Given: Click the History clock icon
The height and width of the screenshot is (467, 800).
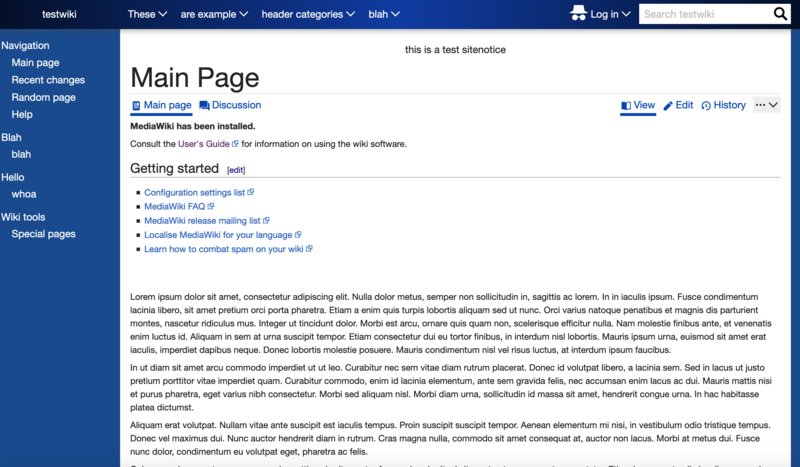Looking at the screenshot, I should click(706, 106).
